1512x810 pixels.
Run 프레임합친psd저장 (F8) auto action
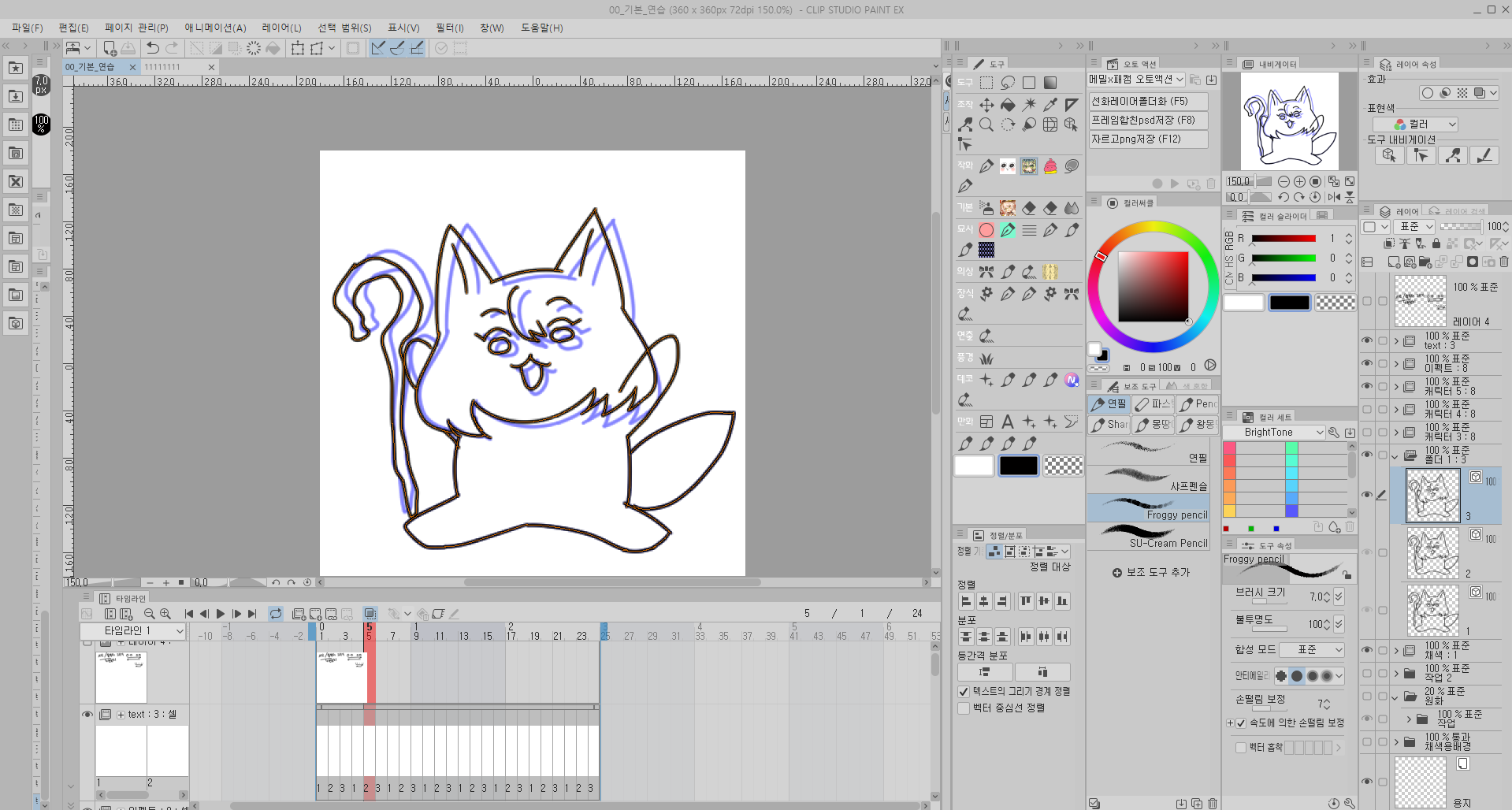(1148, 120)
